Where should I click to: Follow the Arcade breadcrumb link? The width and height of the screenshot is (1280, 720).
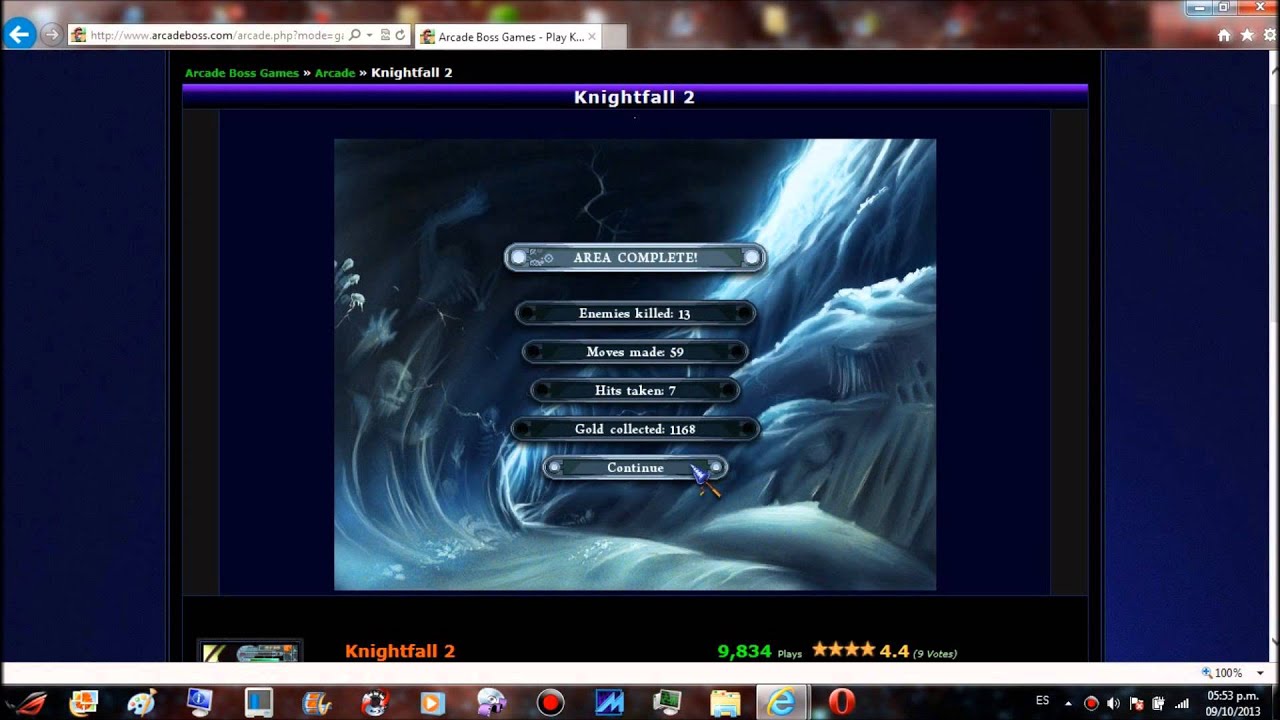coord(335,73)
